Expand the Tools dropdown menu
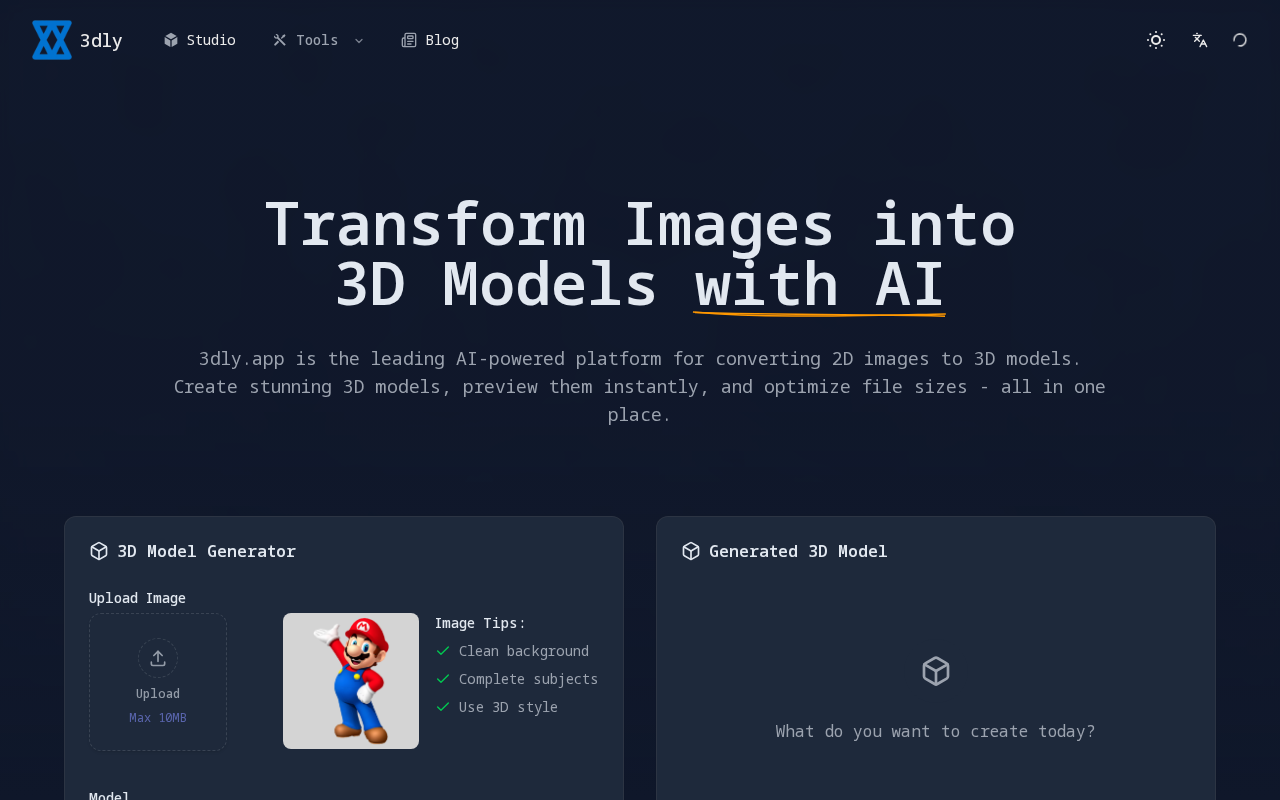The height and width of the screenshot is (800, 1280). [318, 40]
